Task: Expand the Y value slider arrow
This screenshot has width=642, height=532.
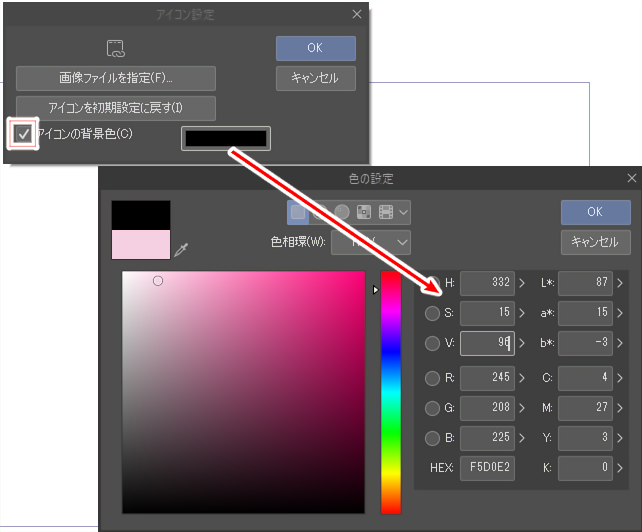Action: [620, 438]
